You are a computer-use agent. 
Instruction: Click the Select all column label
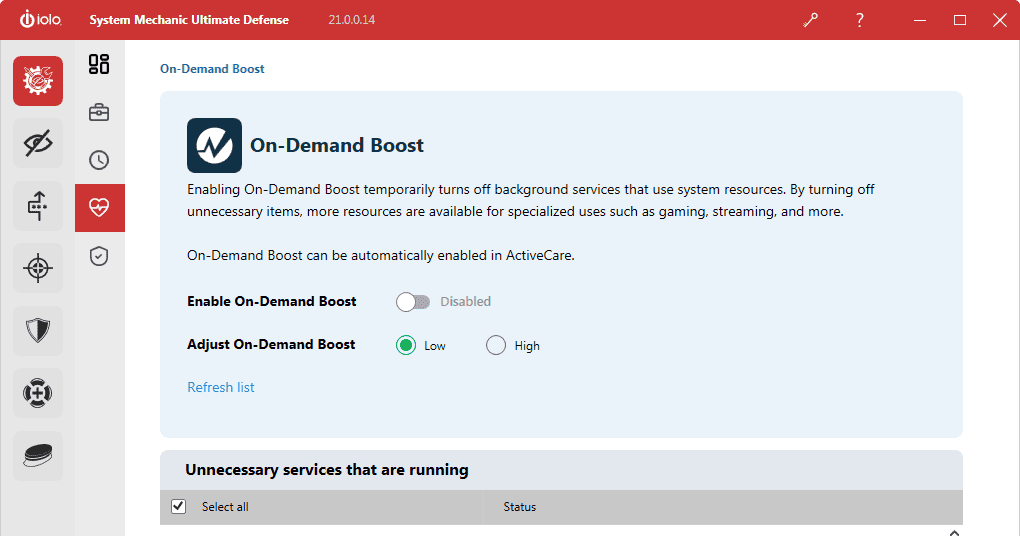click(225, 507)
